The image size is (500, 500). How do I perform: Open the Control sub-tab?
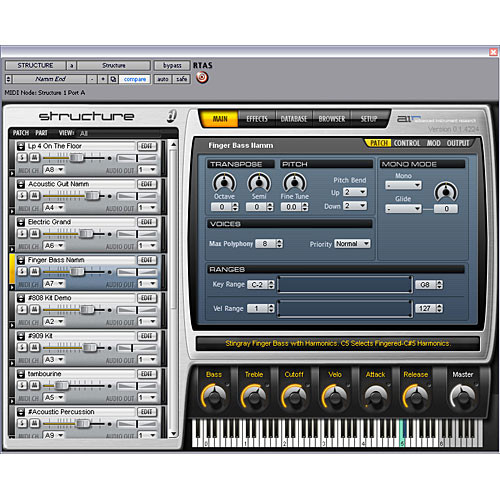(x=407, y=143)
